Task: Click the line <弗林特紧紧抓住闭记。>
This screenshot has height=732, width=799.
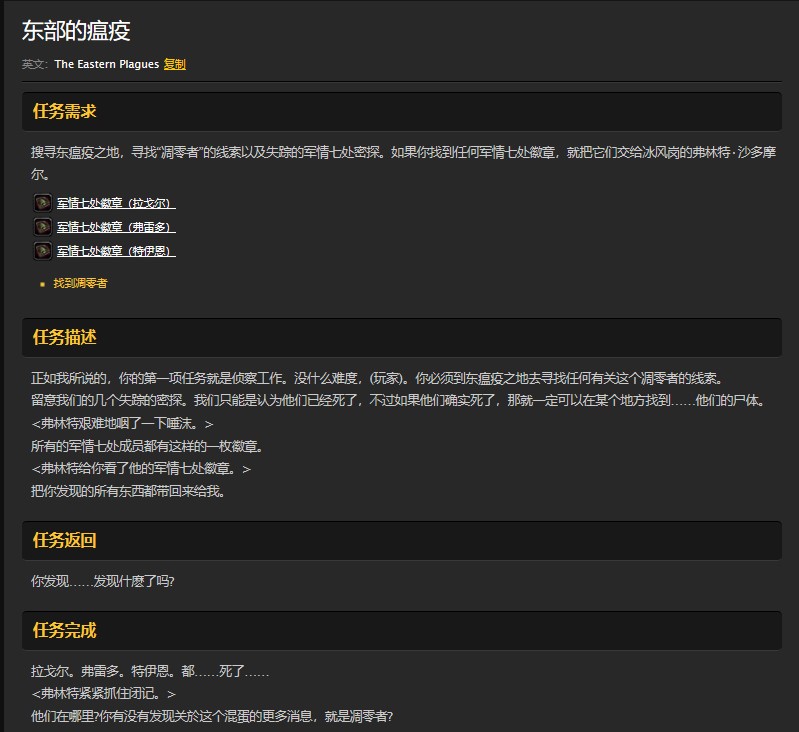Action: 103,694
